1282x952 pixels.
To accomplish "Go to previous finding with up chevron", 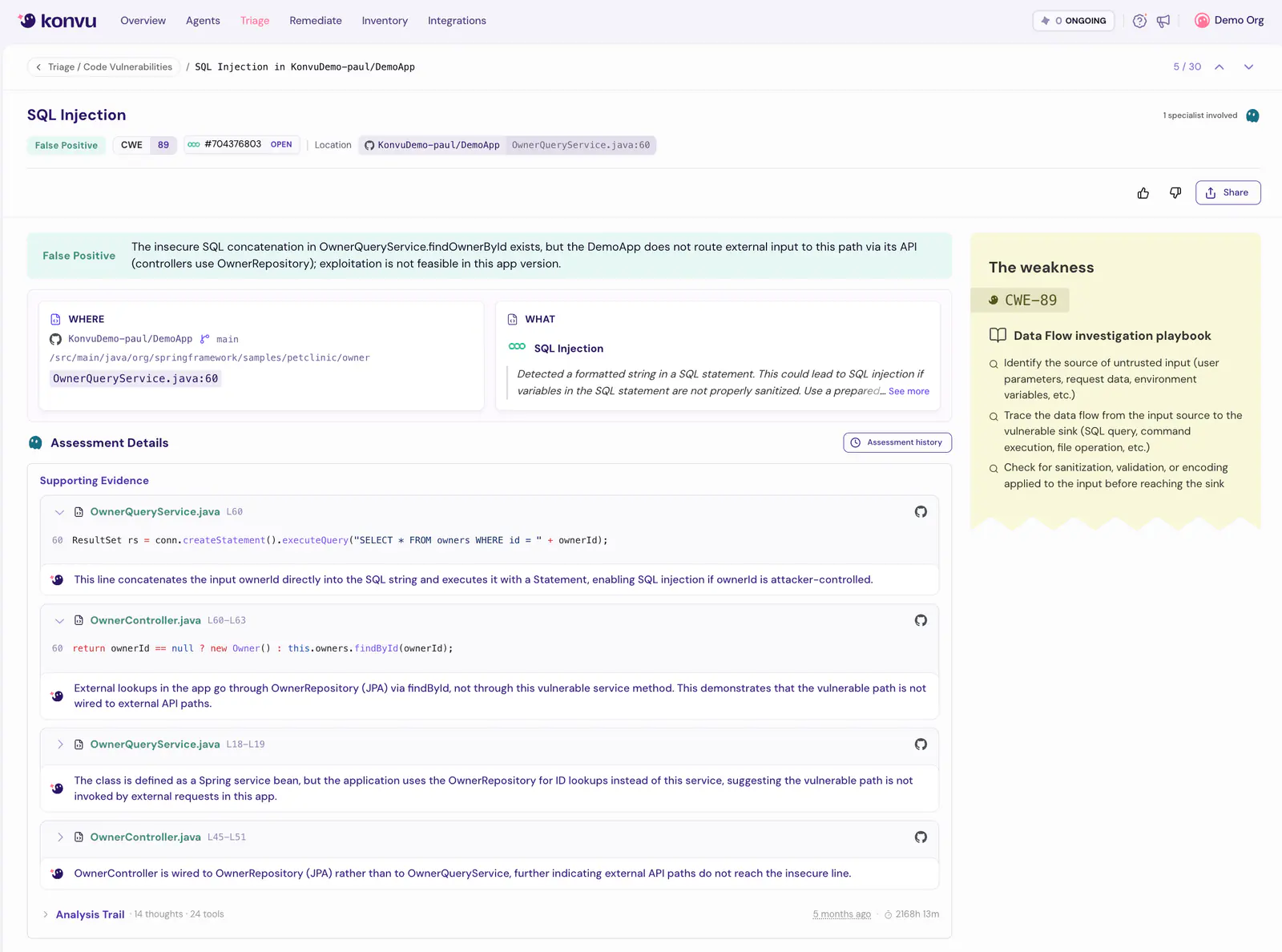I will (1220, 67).
